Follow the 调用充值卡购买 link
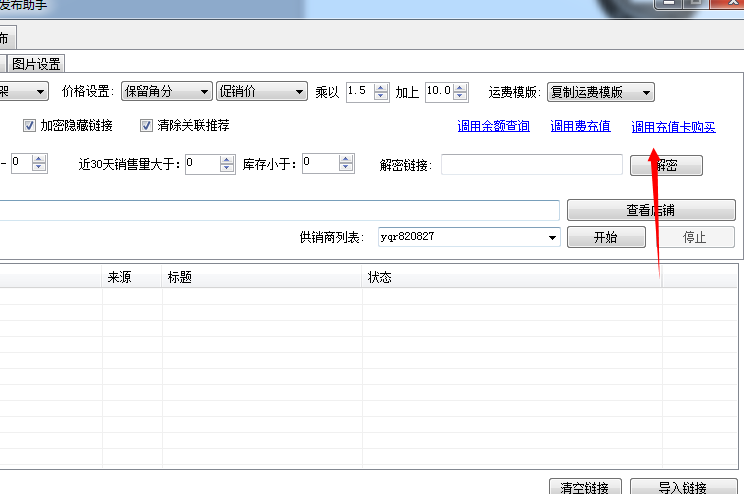The width and height of the screenshot is (744, 494). (x=673, y=127)
